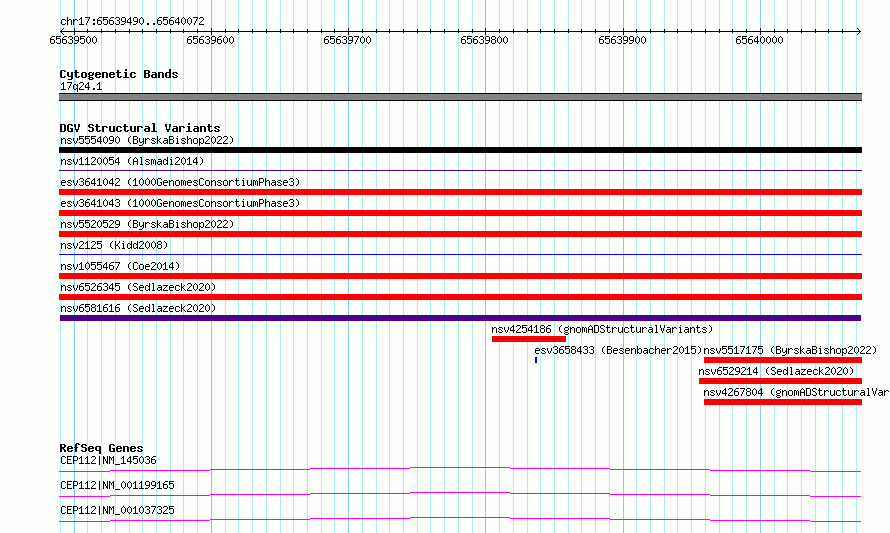Click the red nsv4267804 variant bar
The width and height of the screenshot is (890, 533).
pos(783,402)
